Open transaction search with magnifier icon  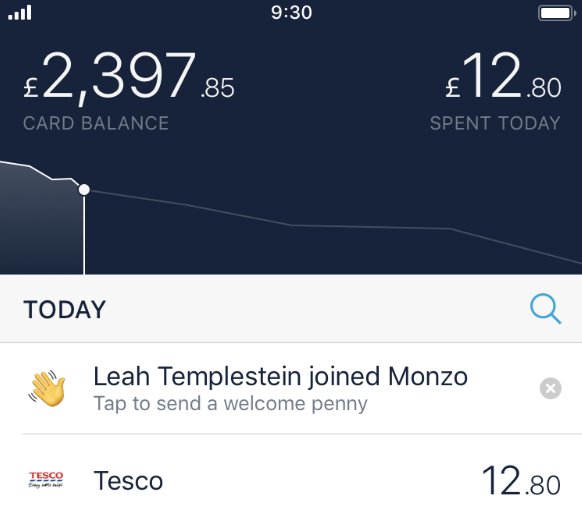(545, 309)
